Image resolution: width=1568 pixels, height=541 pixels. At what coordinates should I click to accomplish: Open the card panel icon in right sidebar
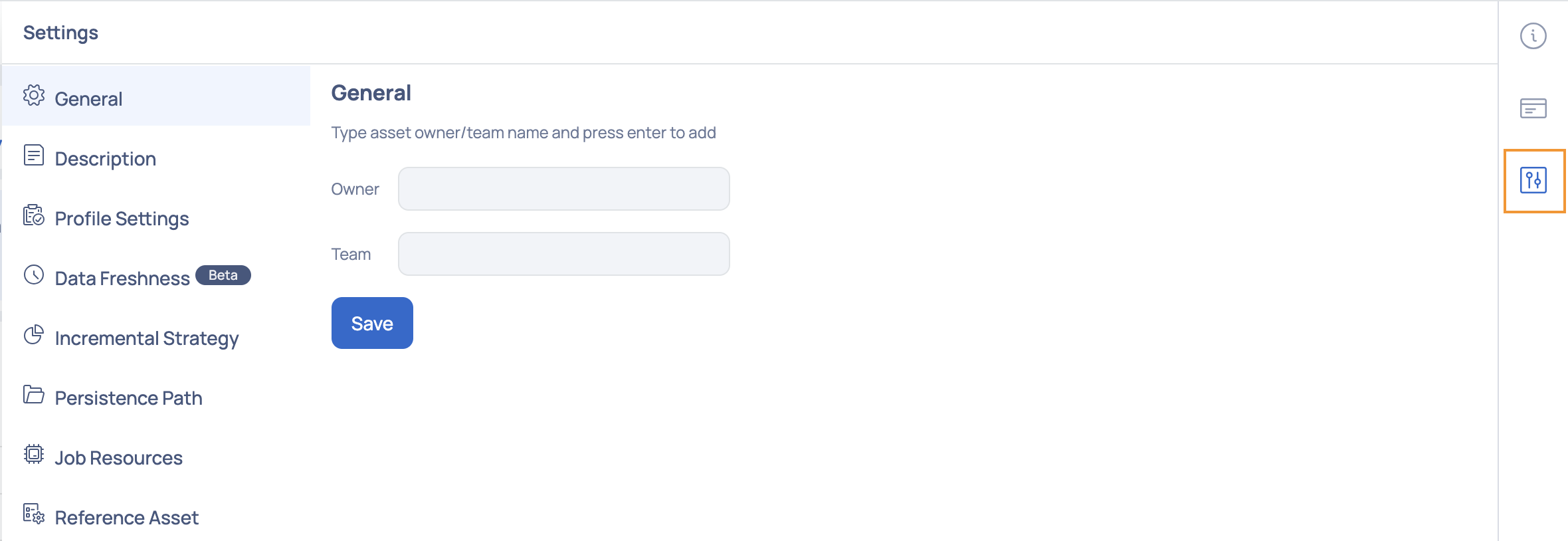(1533, 108)
